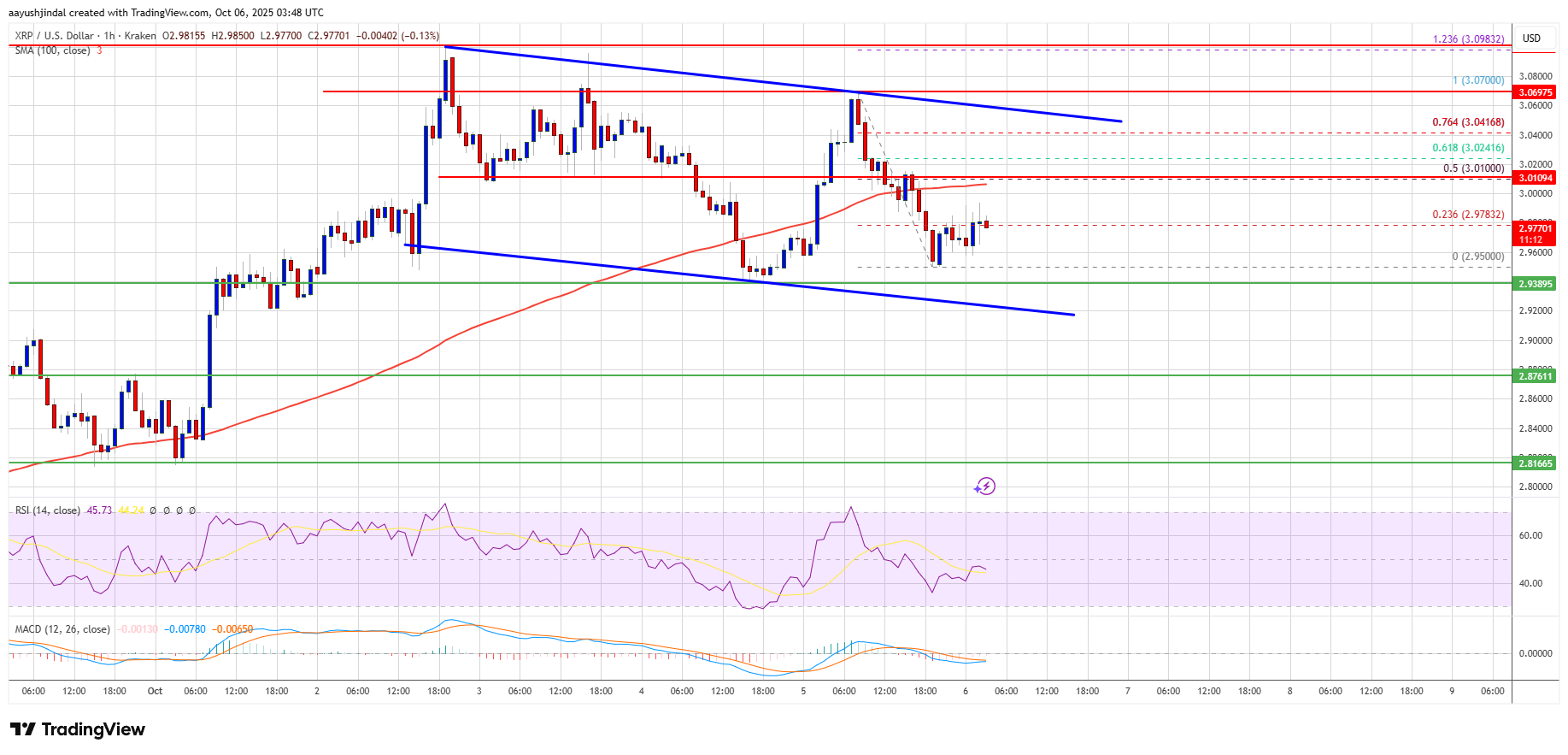Click the red 3.01094 price tag

pyautogui.click(x=1535, y=178)
